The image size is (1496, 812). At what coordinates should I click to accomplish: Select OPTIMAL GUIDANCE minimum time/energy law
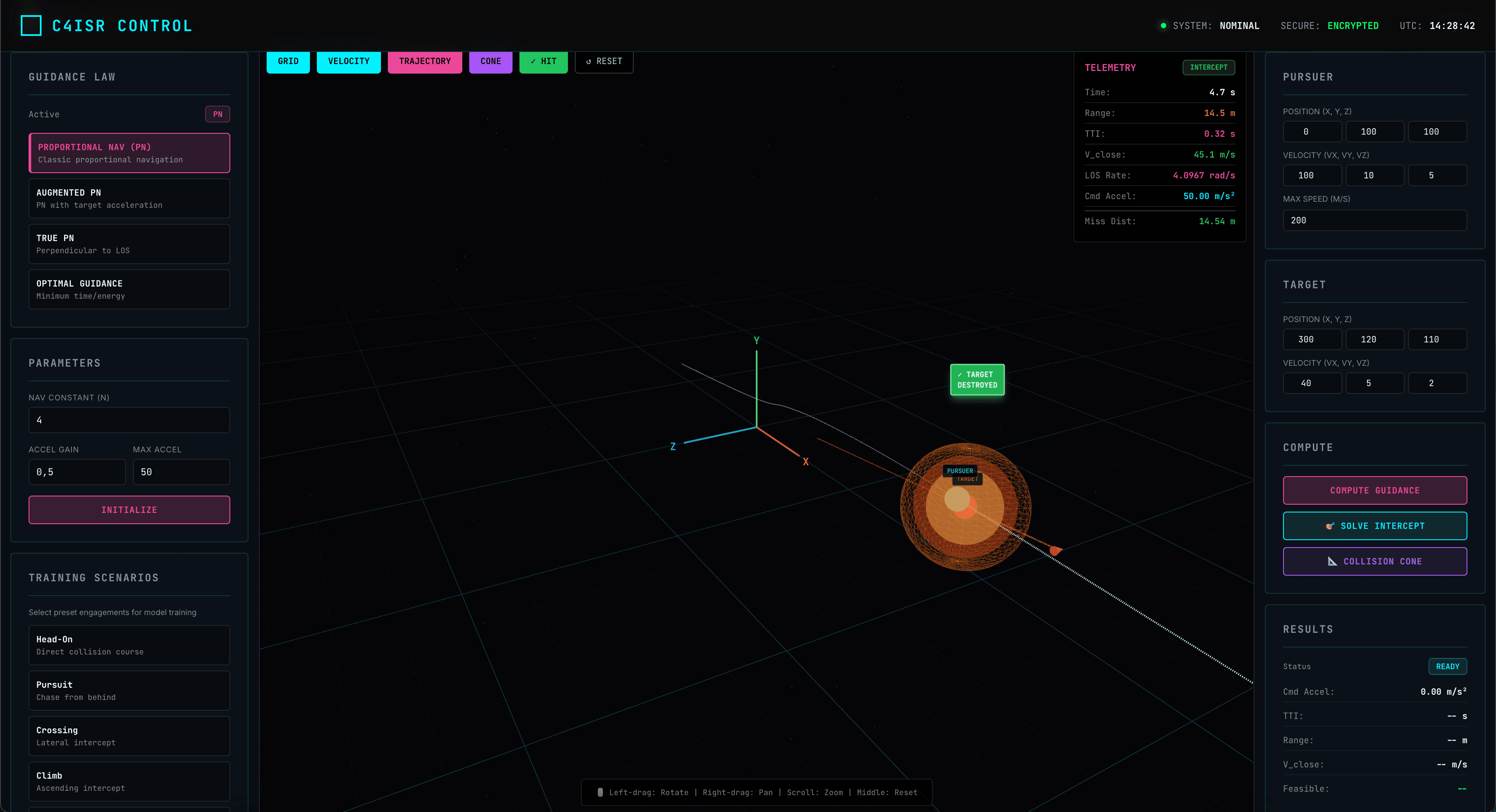pos(129,289)
